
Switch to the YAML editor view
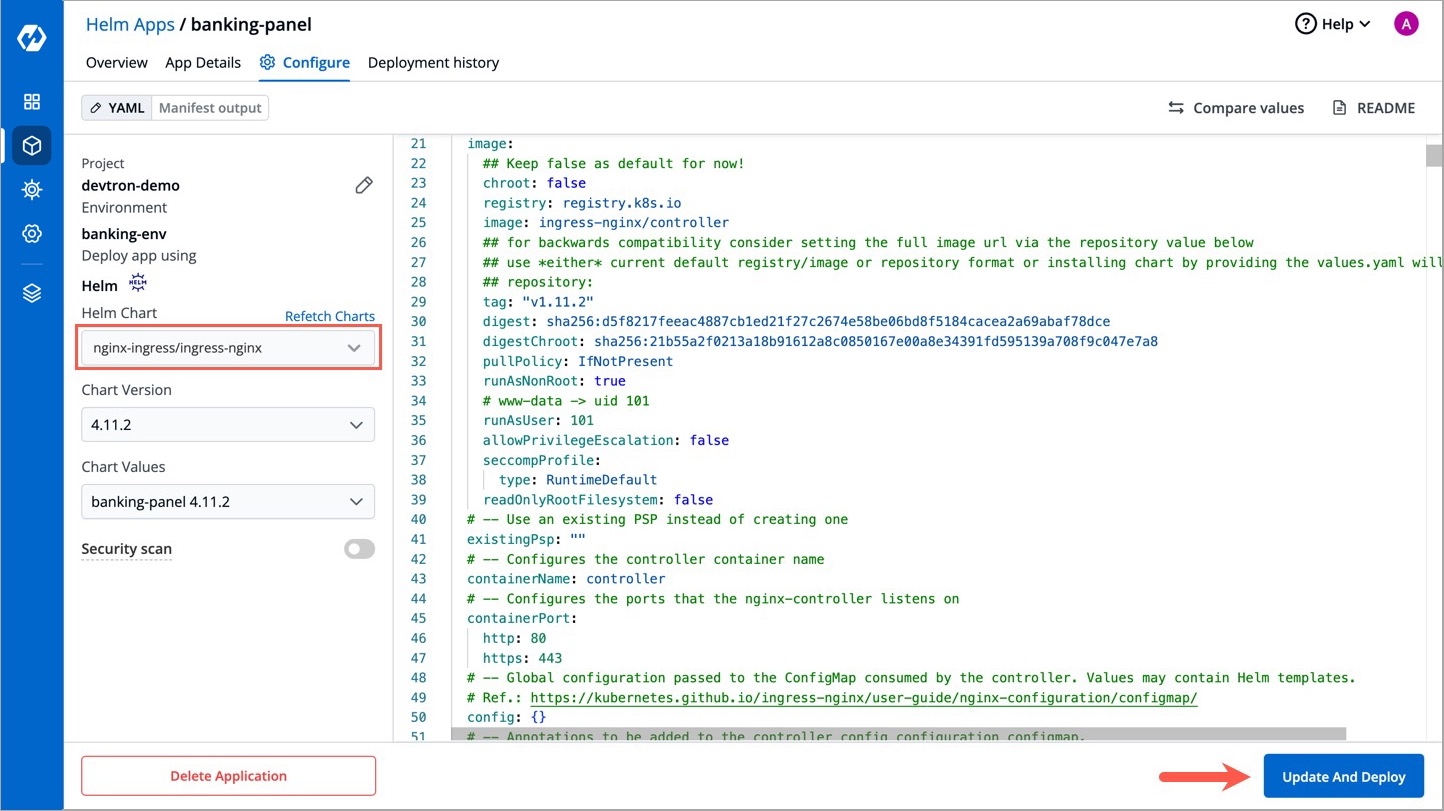coord(116,108)
